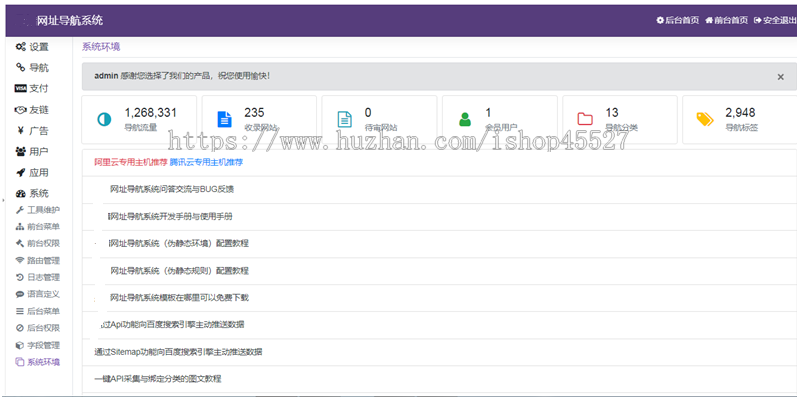
Task: Open 网址导航系统模板在哪里可以免费下载 link
Action: coord(179,297)
